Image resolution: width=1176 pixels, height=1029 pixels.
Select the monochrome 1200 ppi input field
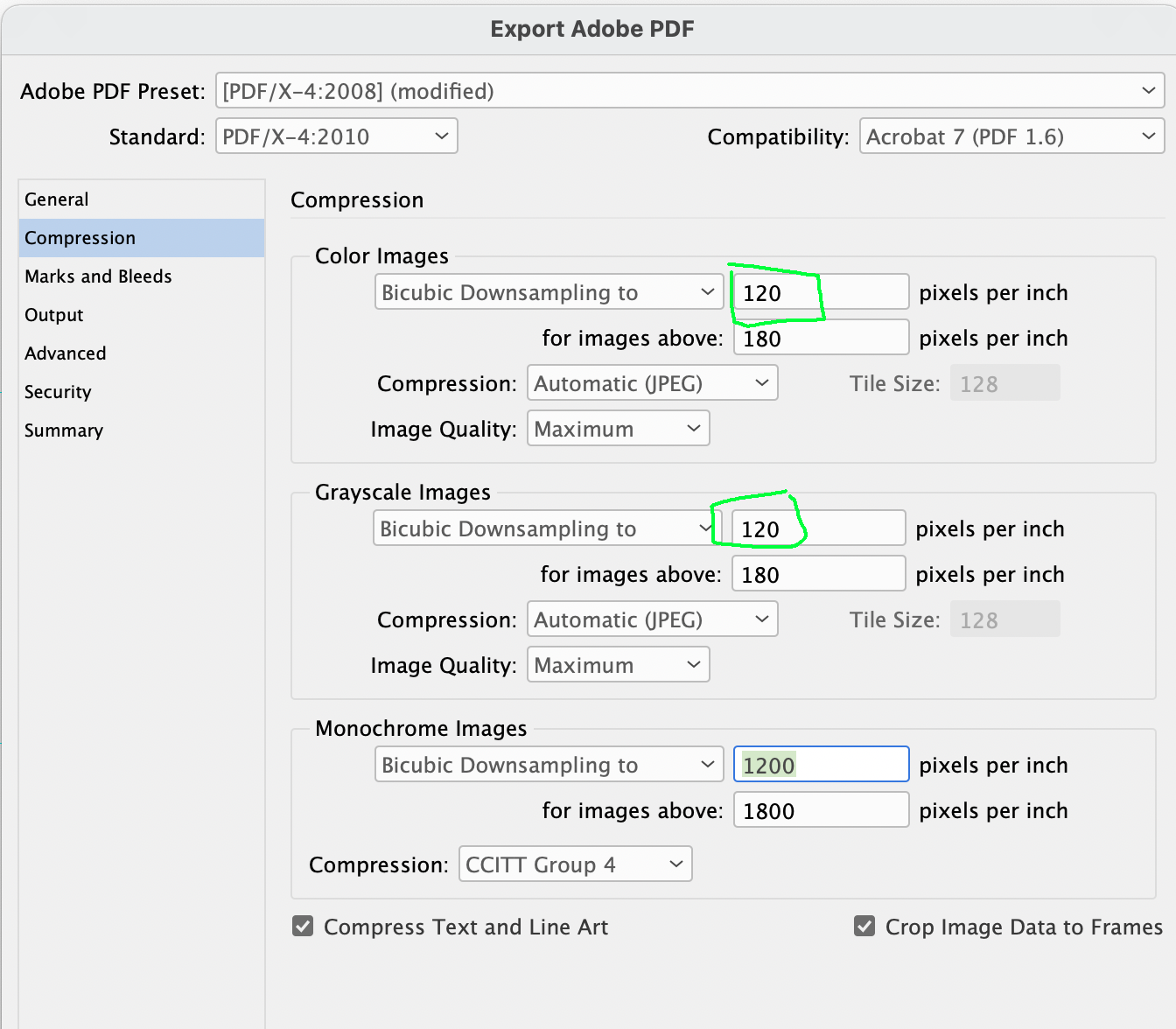coord(820,764)
